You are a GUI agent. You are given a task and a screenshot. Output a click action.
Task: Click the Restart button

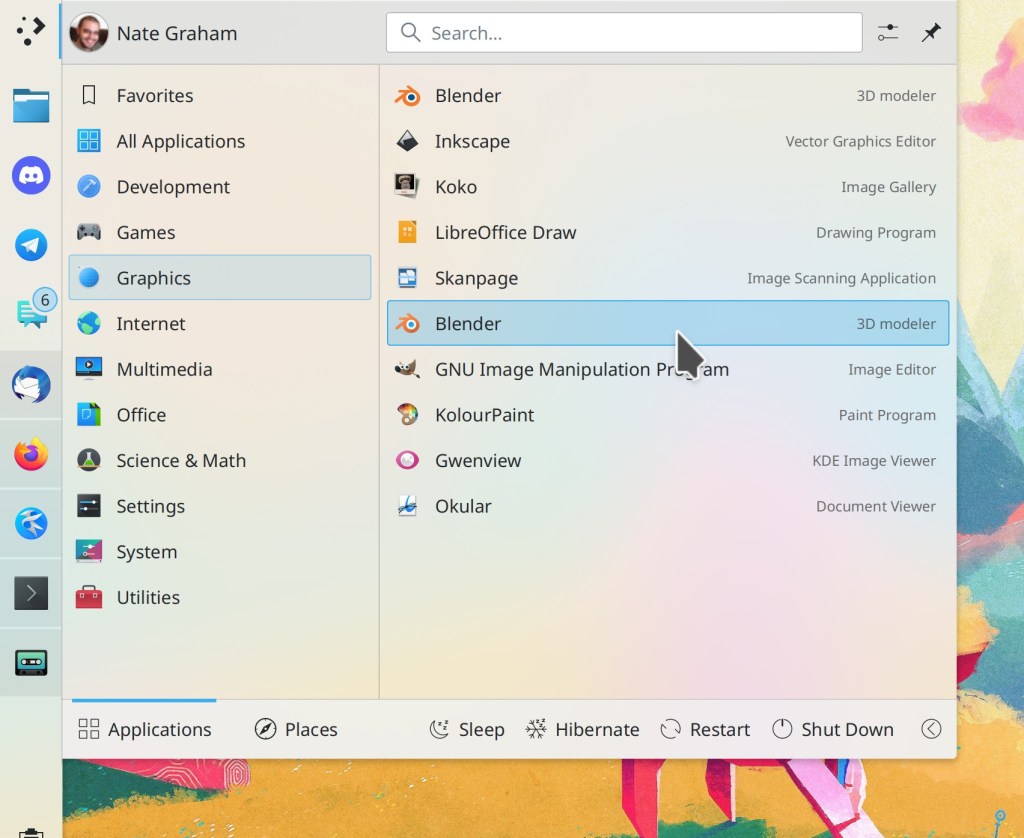click(705, 729)
